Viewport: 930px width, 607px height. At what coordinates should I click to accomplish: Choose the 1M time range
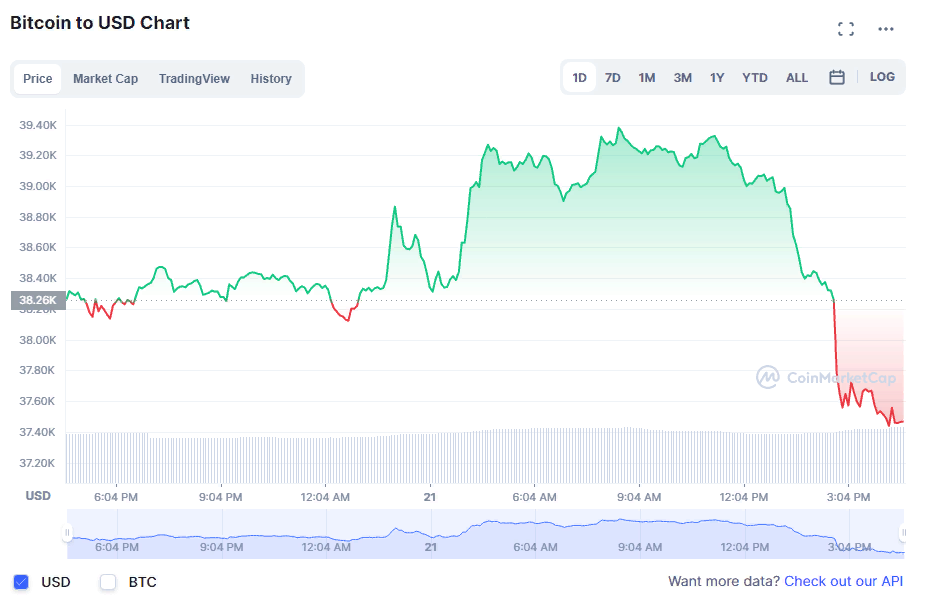647,78
